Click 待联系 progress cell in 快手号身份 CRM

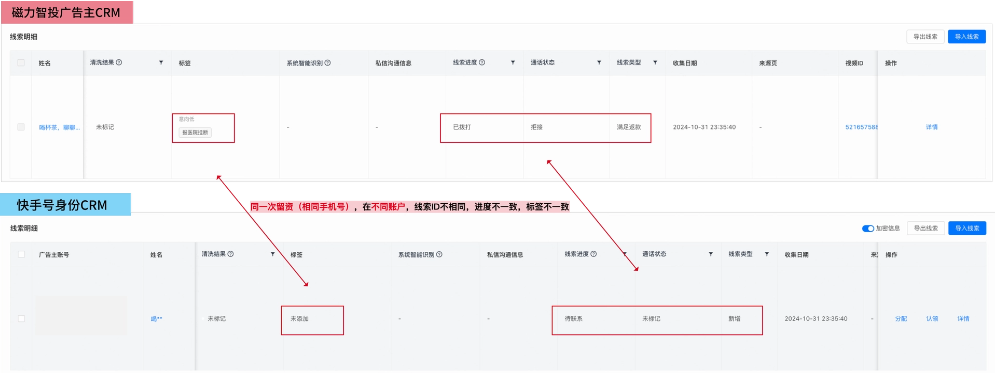click(574, 318)
